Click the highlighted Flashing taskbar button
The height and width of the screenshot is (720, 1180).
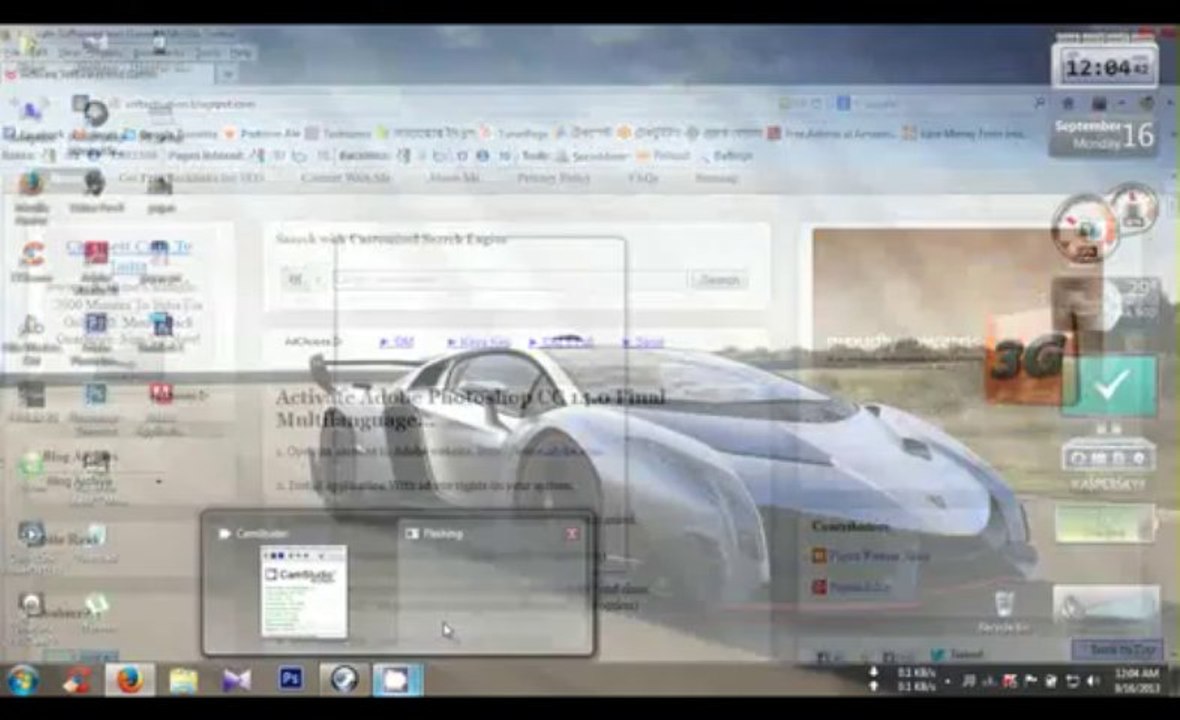click(x=397, y=680)
